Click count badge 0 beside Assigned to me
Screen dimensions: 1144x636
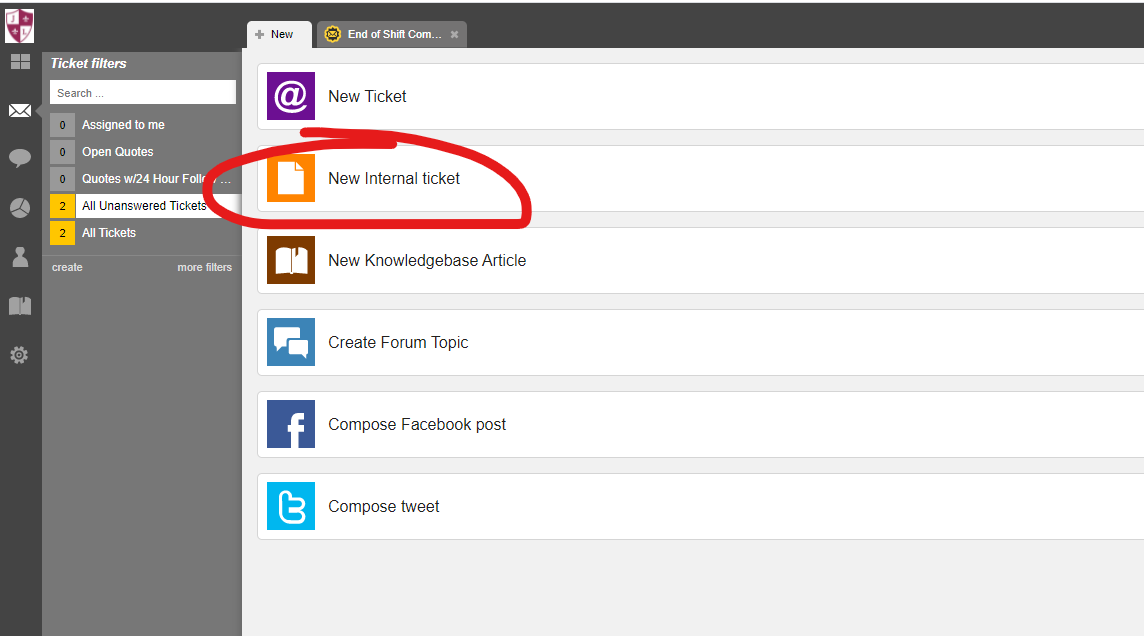coord(62,125)
